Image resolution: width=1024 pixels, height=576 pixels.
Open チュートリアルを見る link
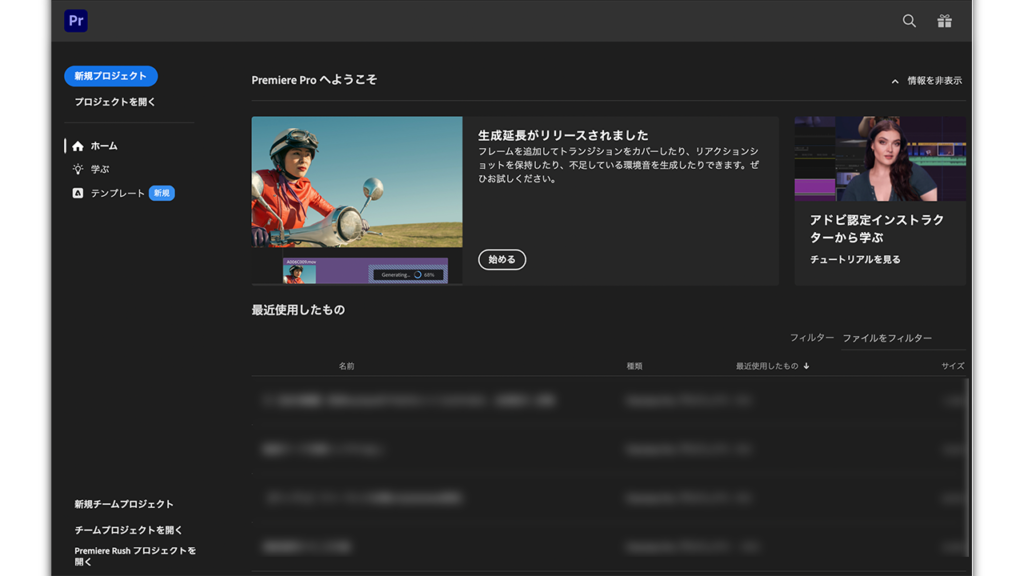point(855,260)
